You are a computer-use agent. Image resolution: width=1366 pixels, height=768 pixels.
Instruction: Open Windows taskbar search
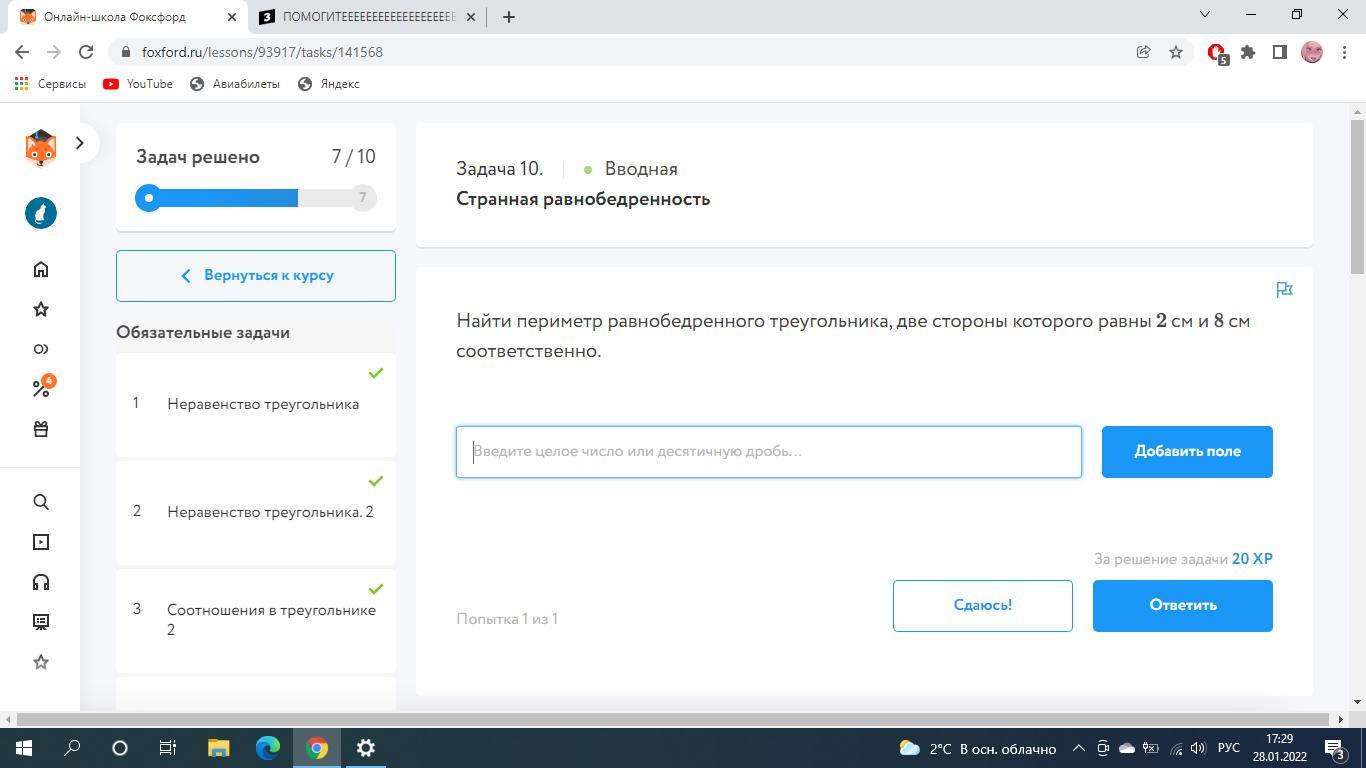[x=72, y=748]
